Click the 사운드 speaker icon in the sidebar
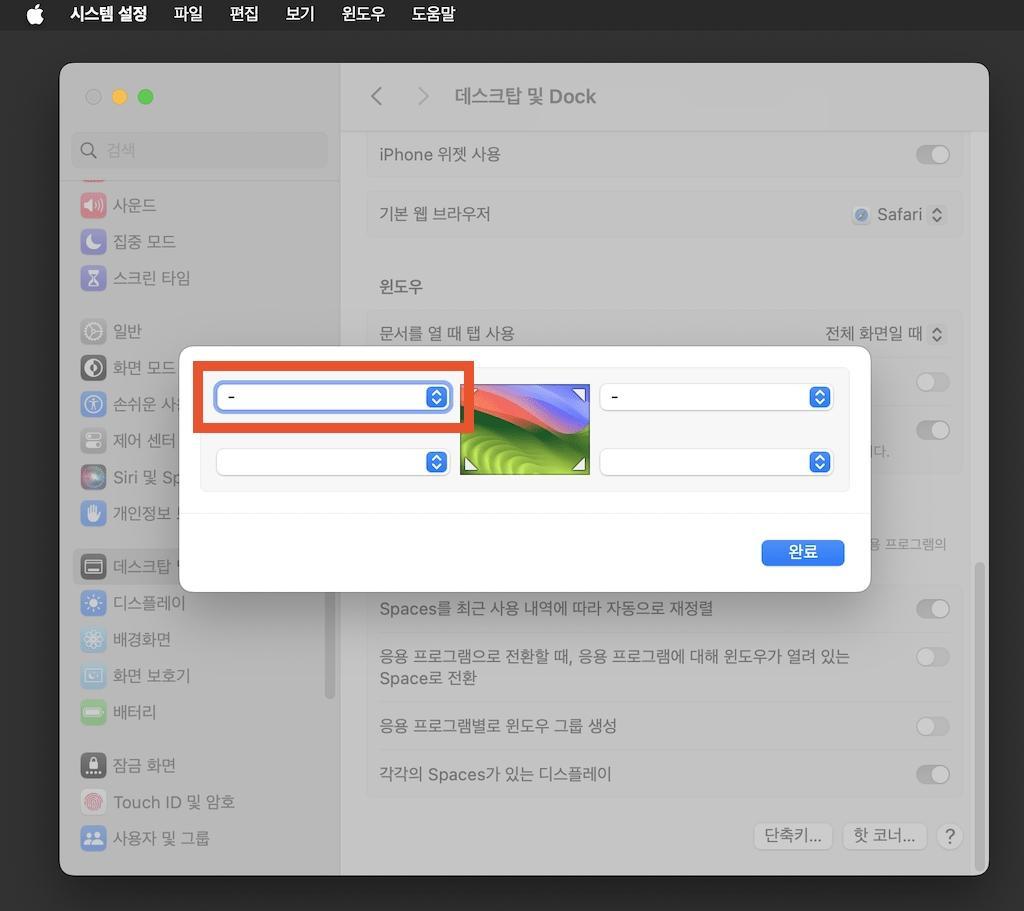 (93, 205)
